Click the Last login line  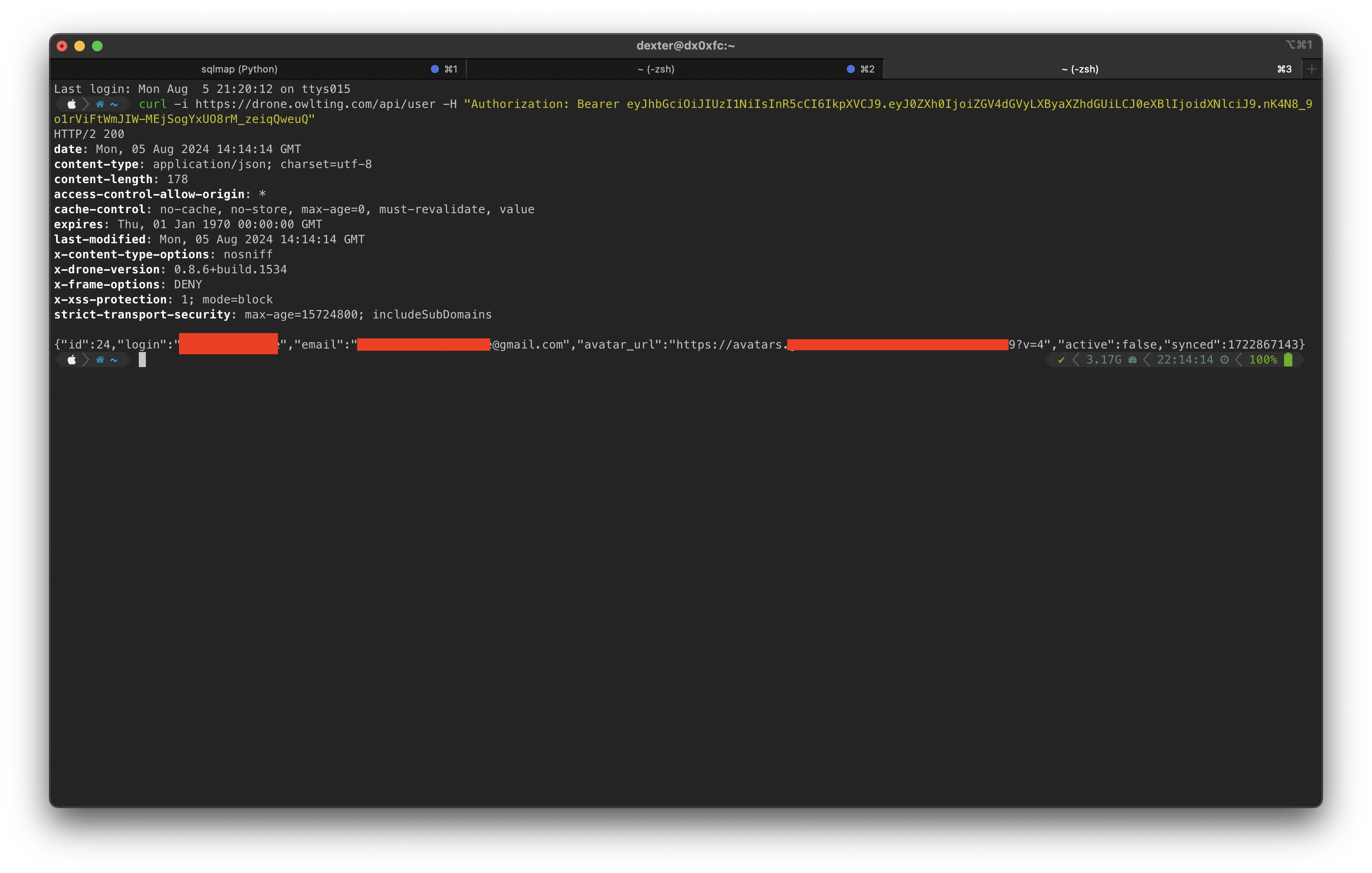tap(202, 89)
